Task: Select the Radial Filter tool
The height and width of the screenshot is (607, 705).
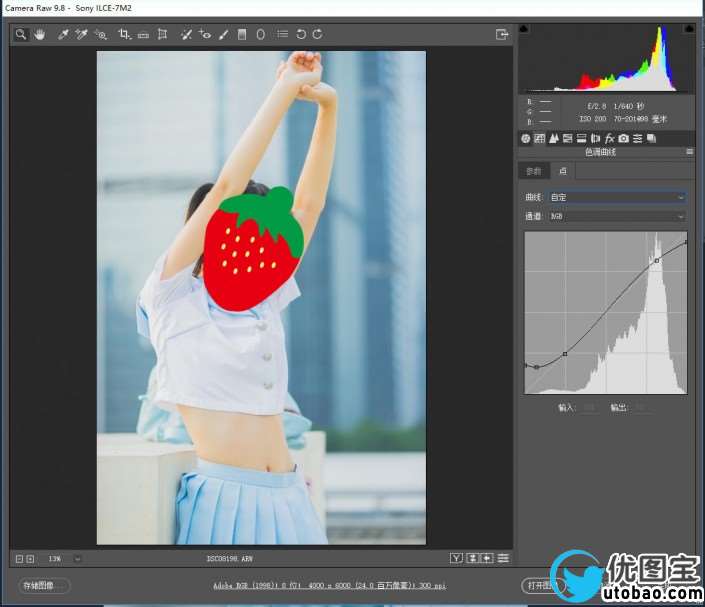Action: [x=261, y=34]
